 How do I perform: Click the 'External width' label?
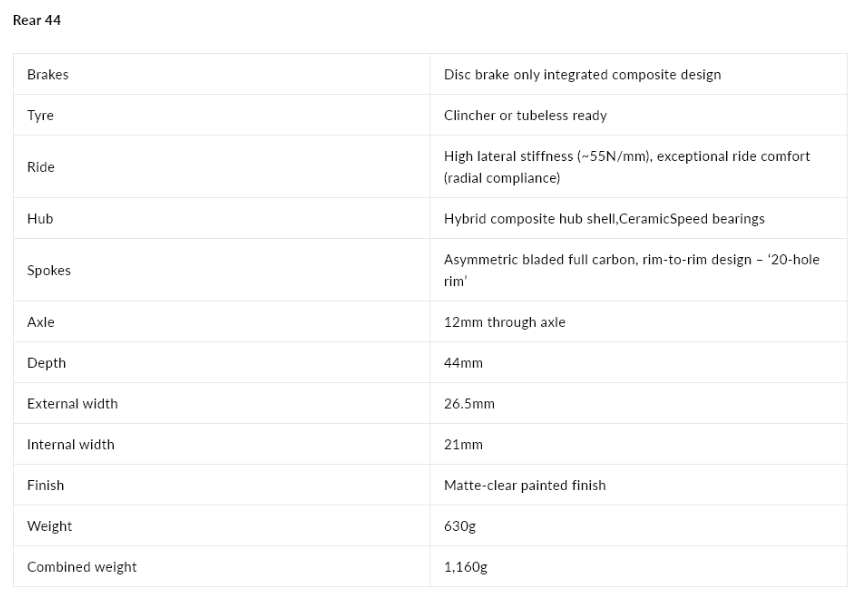[x=72, y=404]
